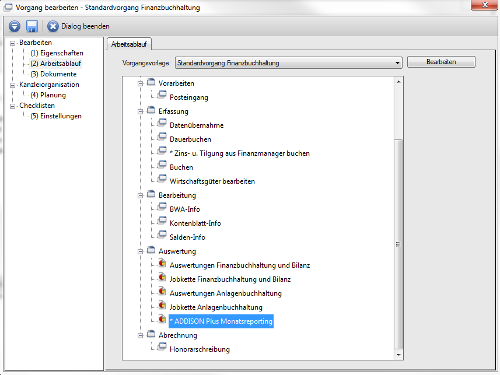Select the Honorarschreibung step
The height and width of the screenshot is (375, 500).
point(199,349)
